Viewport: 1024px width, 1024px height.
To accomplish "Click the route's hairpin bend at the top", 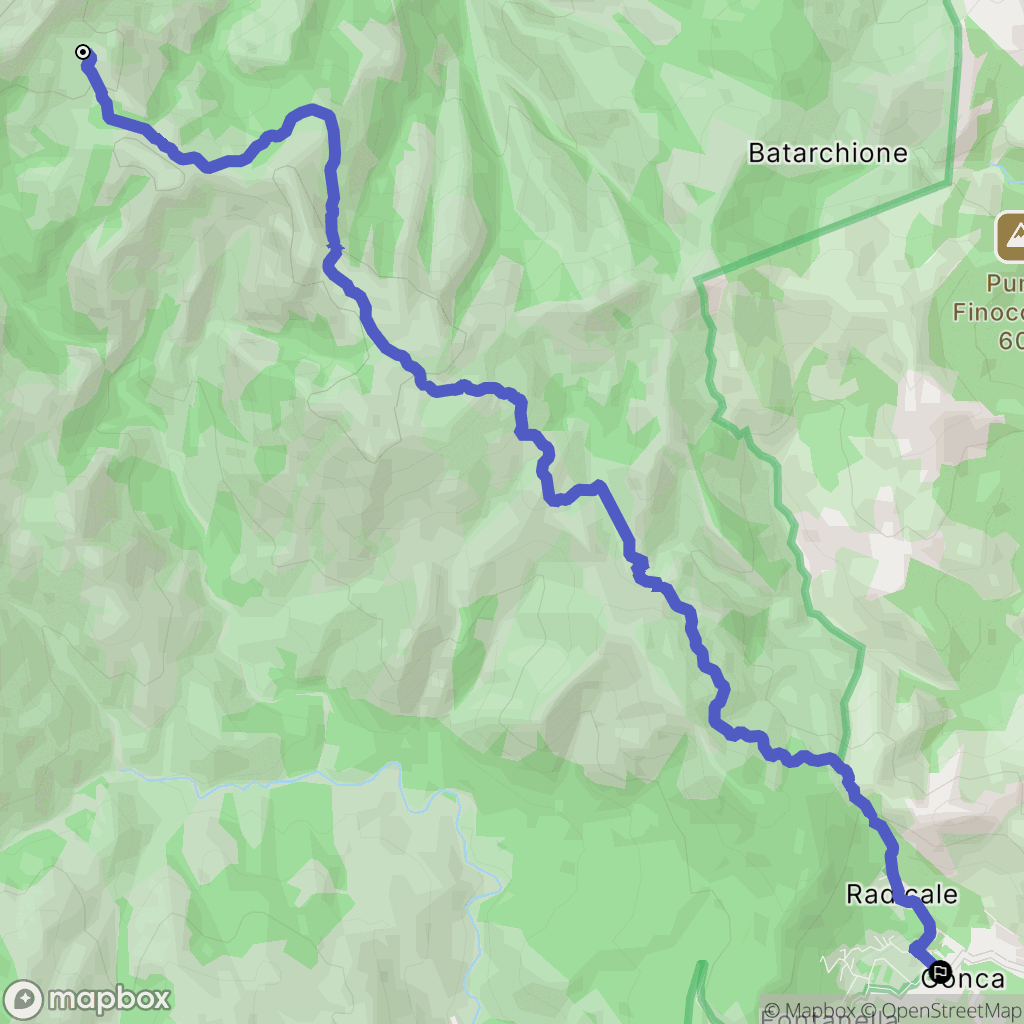I will (x=313, y=111).
